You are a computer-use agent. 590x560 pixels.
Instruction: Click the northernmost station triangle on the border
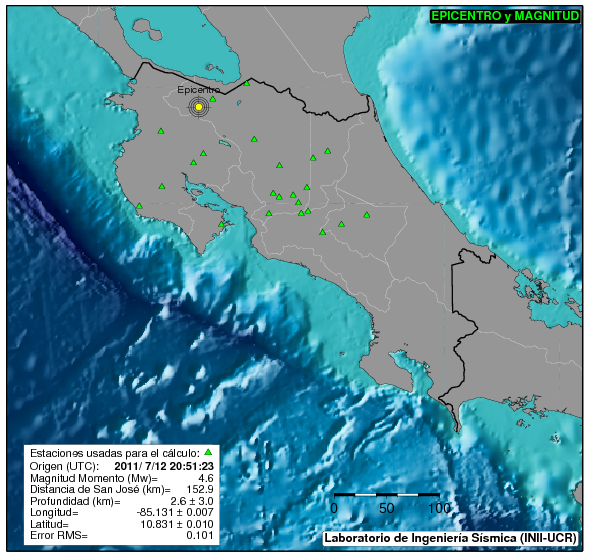pyautogui.click(x=247, y=83)
